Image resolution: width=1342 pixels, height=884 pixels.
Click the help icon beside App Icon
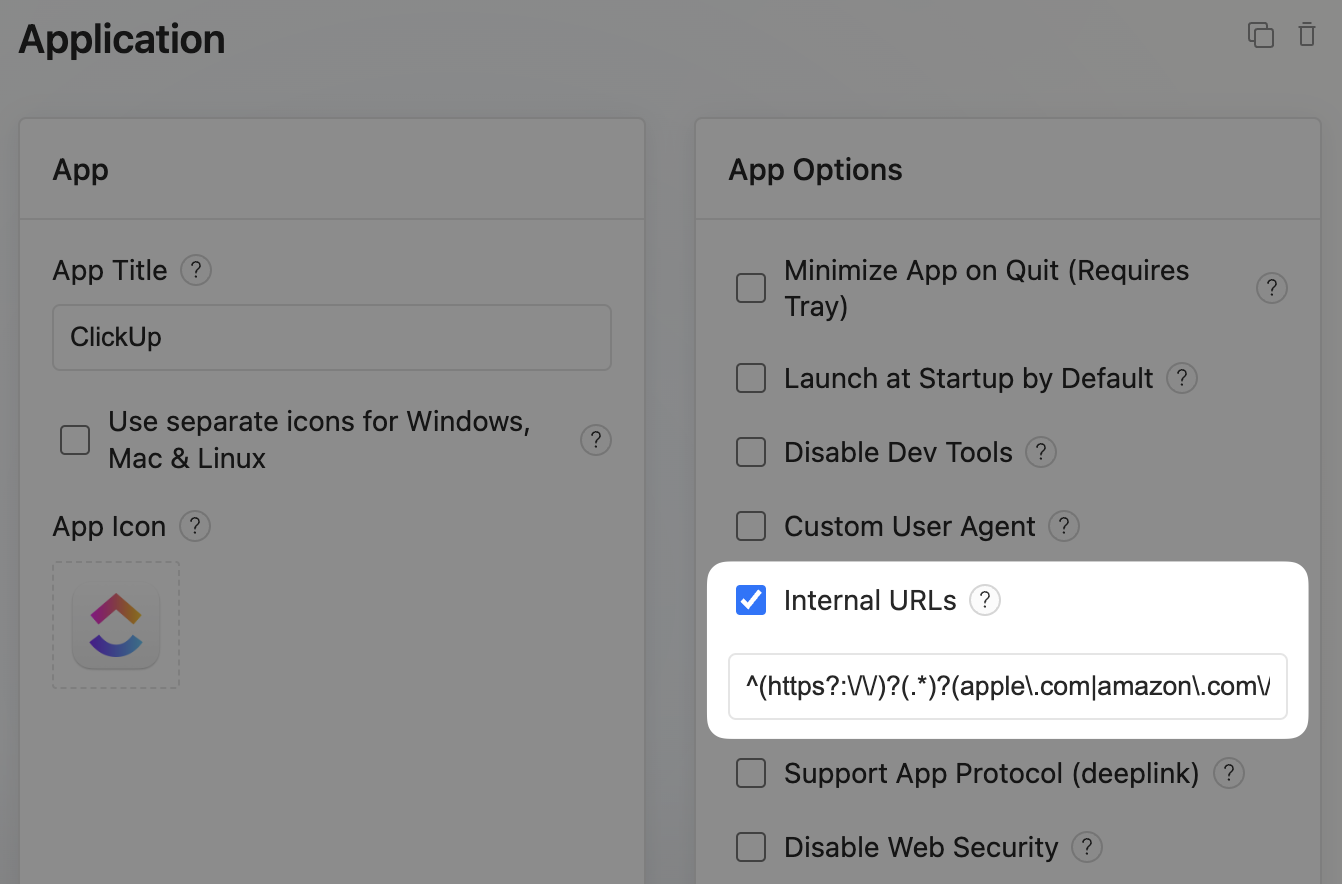click(x=196, y=526)
